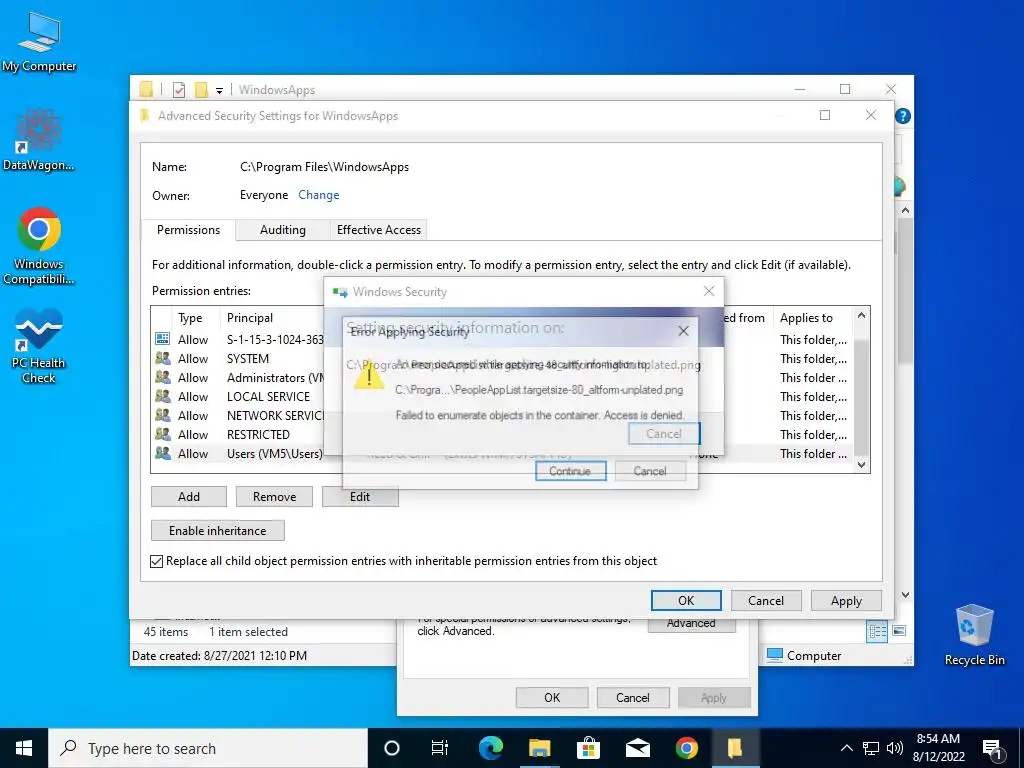Switch Explorer to large icons view
Screen dimensions: 1024x768
(899, 631)
